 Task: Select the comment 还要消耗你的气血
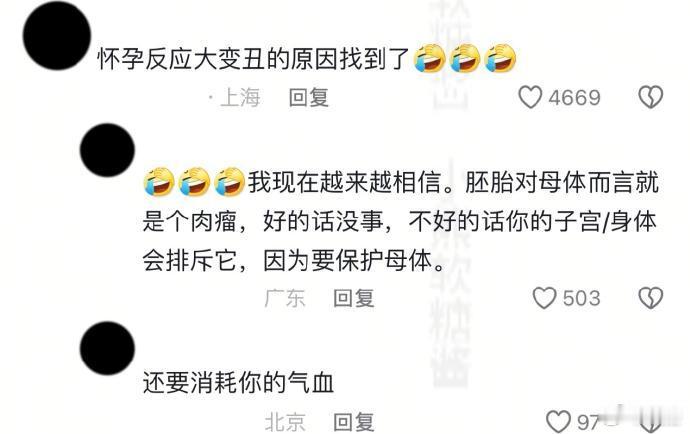coord(238,382)
